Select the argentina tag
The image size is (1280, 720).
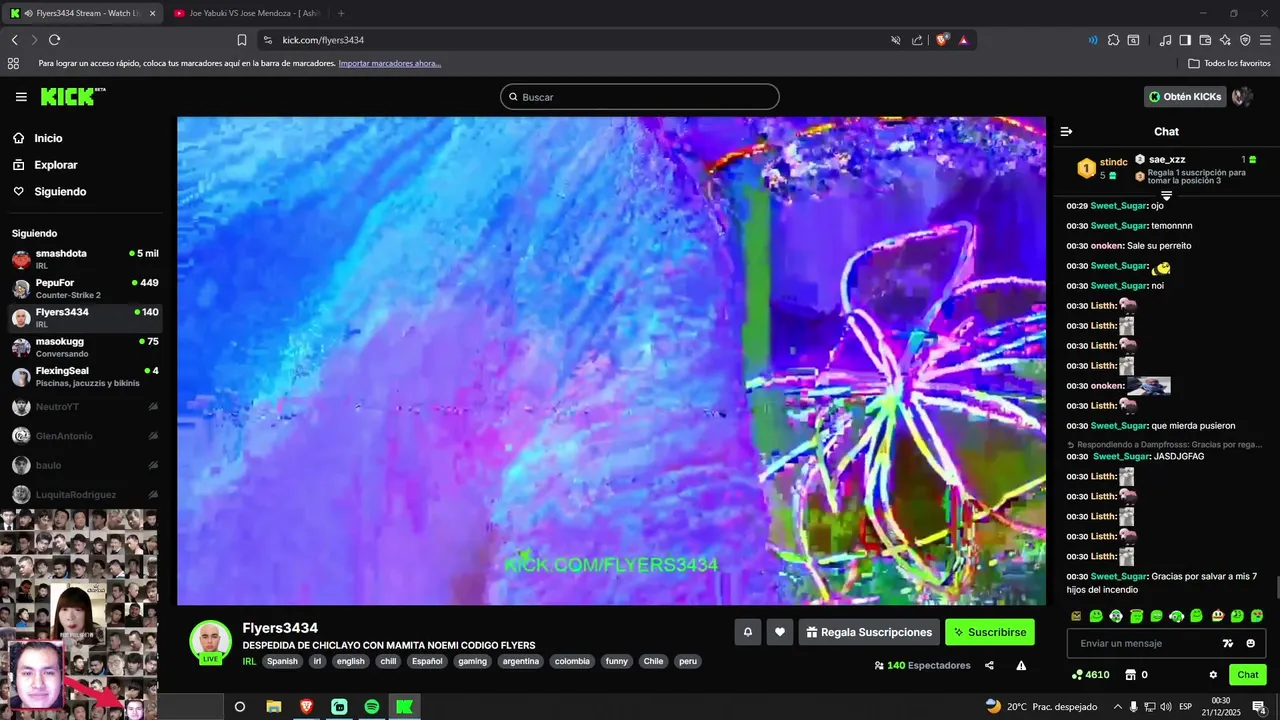click(x=521, y=661)
